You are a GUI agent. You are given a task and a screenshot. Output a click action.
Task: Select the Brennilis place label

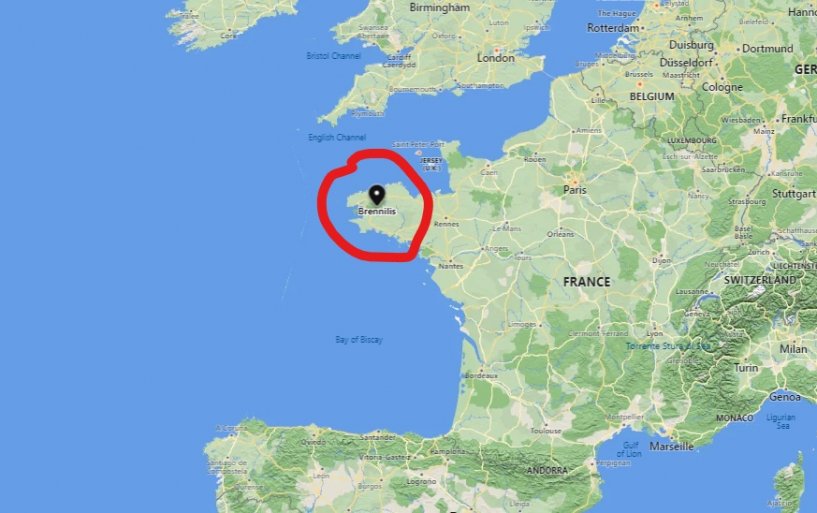point(377,211)
